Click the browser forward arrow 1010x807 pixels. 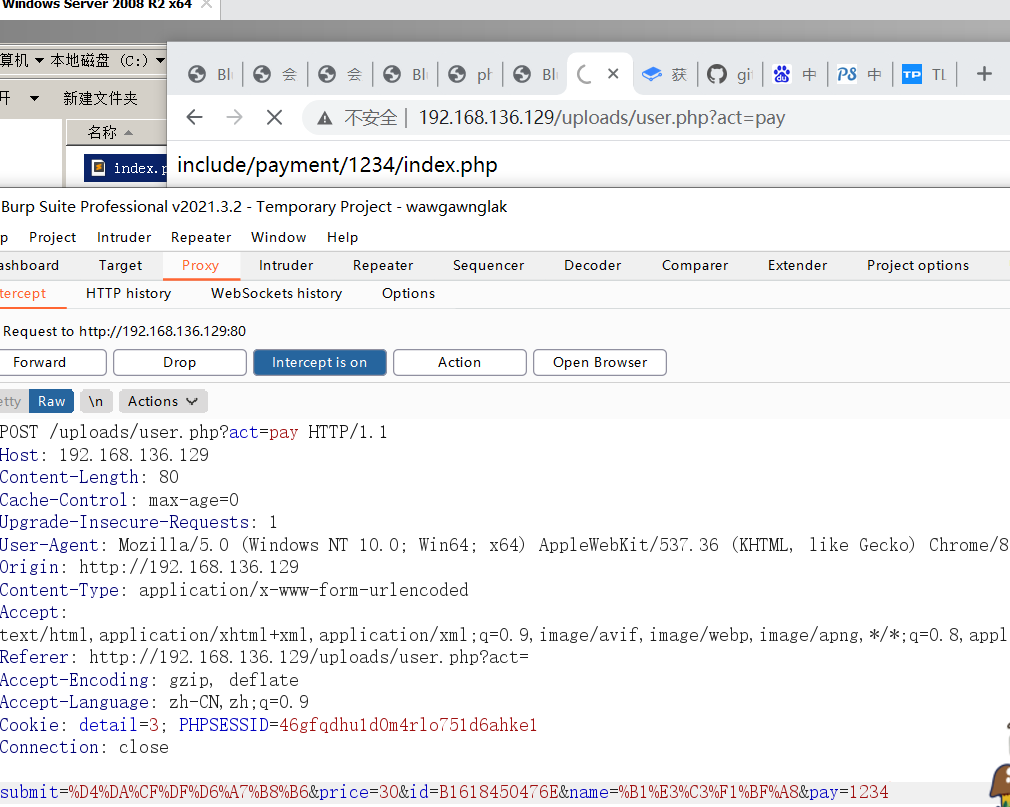tap(234, 117)
